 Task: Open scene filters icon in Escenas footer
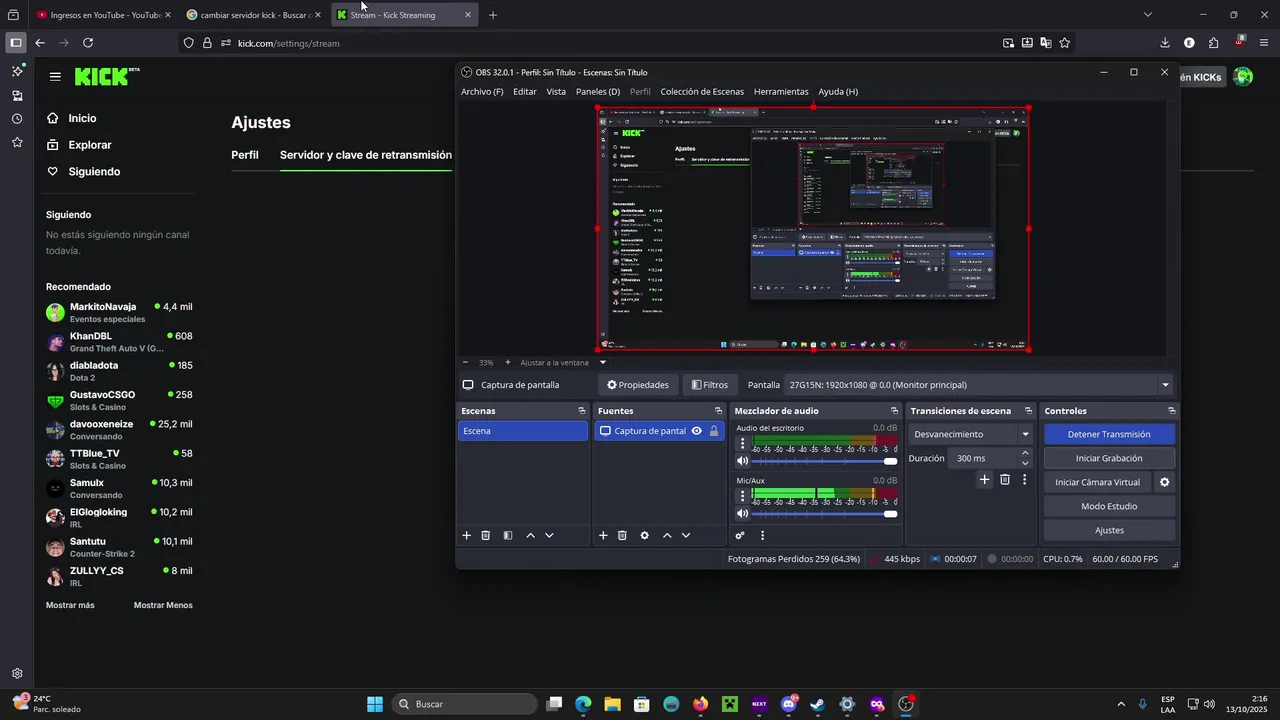click(508, 536)
